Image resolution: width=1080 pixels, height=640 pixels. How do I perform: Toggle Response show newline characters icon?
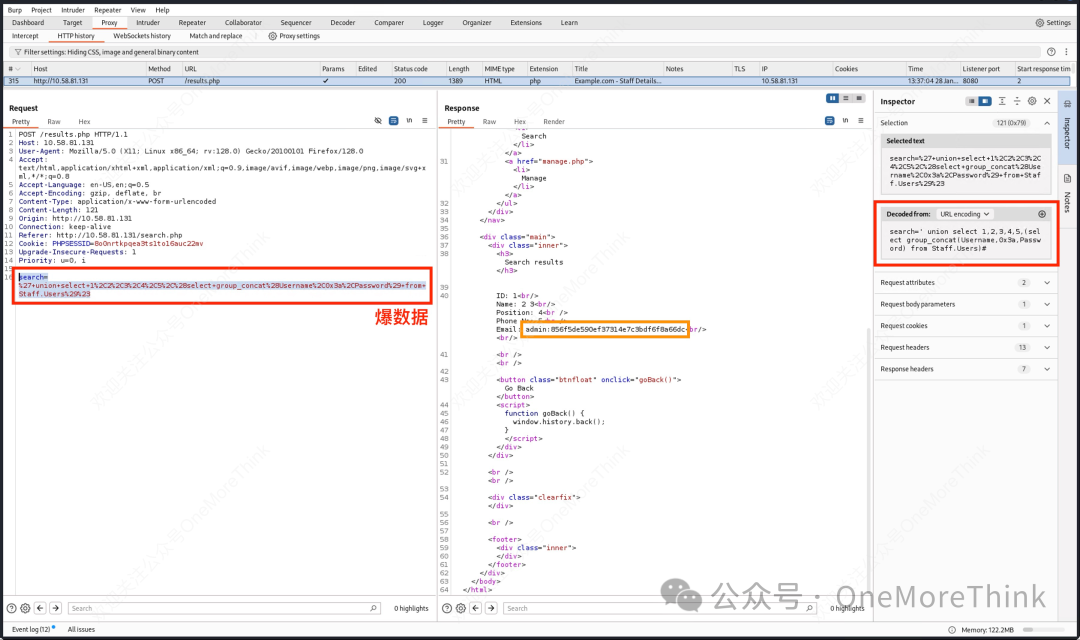[845, 121]
